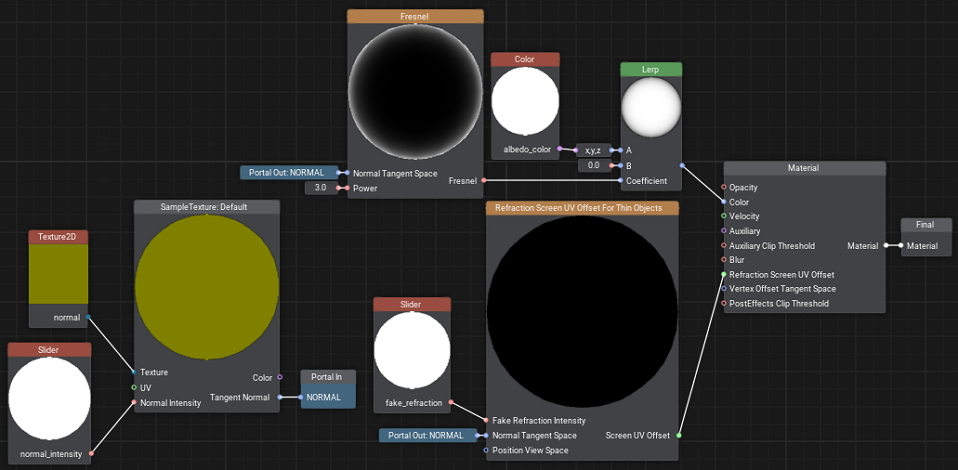Viewport: 958px width, 470px height.
Task: Click the x,y,z swizzle node
Action: pos(592,150)
